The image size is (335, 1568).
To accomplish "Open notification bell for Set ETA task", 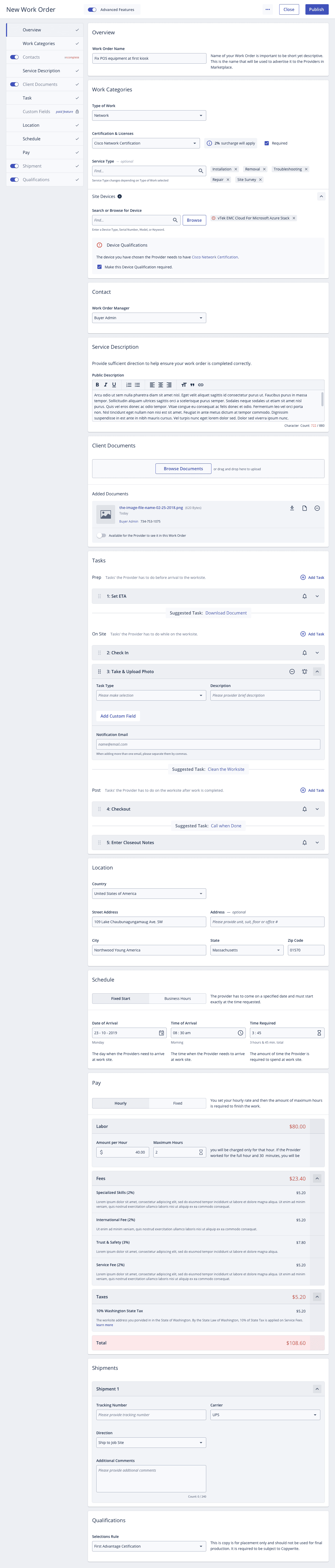I will click(x=305, y=596).
